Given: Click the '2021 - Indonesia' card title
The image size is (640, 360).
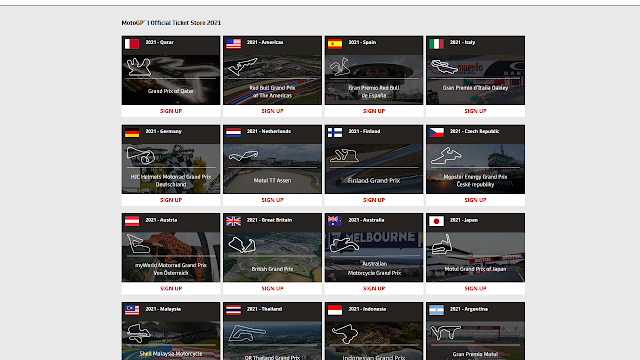Looking at the screenshot, I should (367, 309).
